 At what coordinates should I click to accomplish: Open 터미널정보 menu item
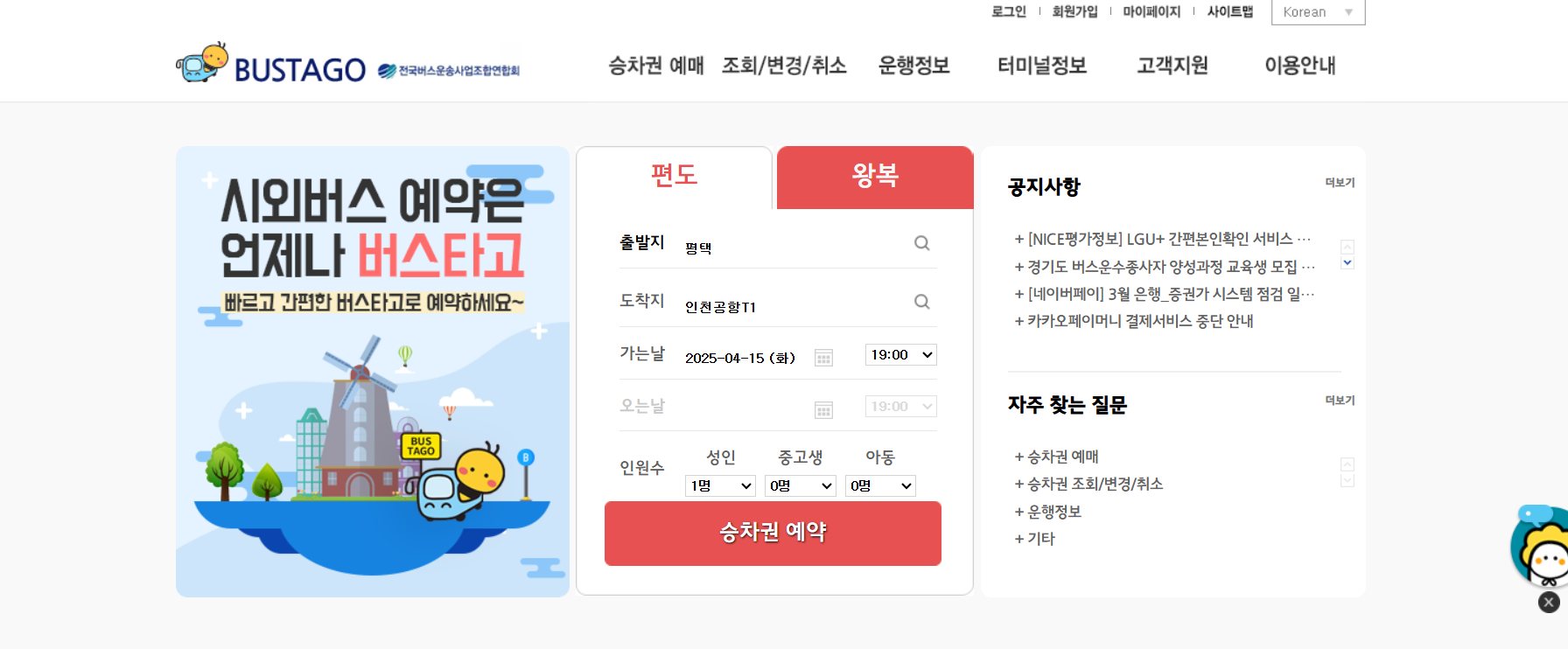[1041, 66]
